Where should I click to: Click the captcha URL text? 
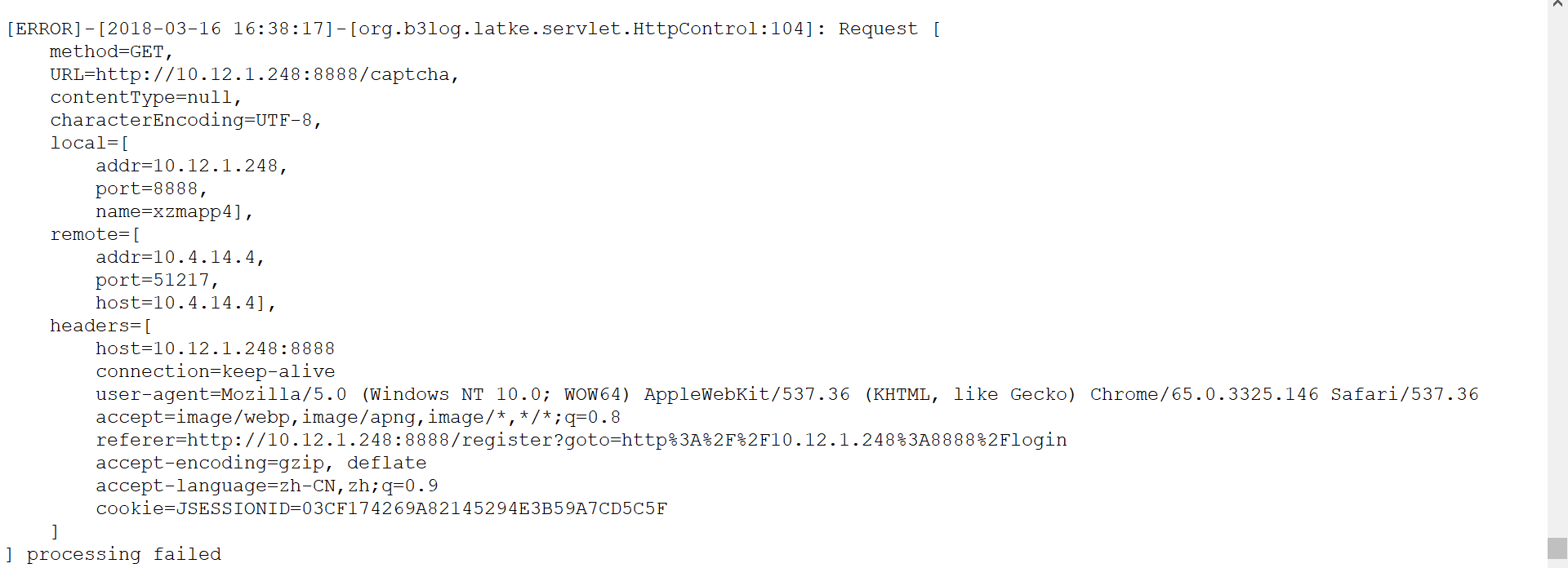coord(273,75)
